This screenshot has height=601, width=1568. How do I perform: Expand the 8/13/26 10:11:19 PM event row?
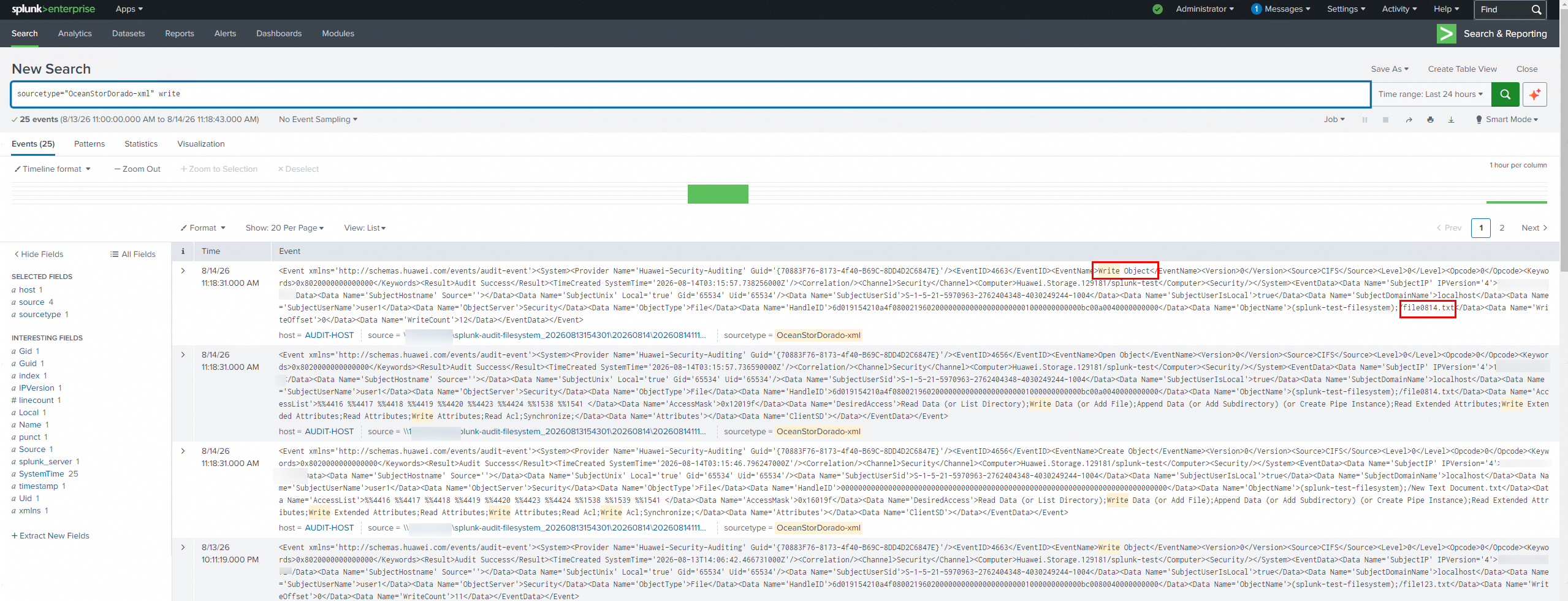click(x=183, y=547)
